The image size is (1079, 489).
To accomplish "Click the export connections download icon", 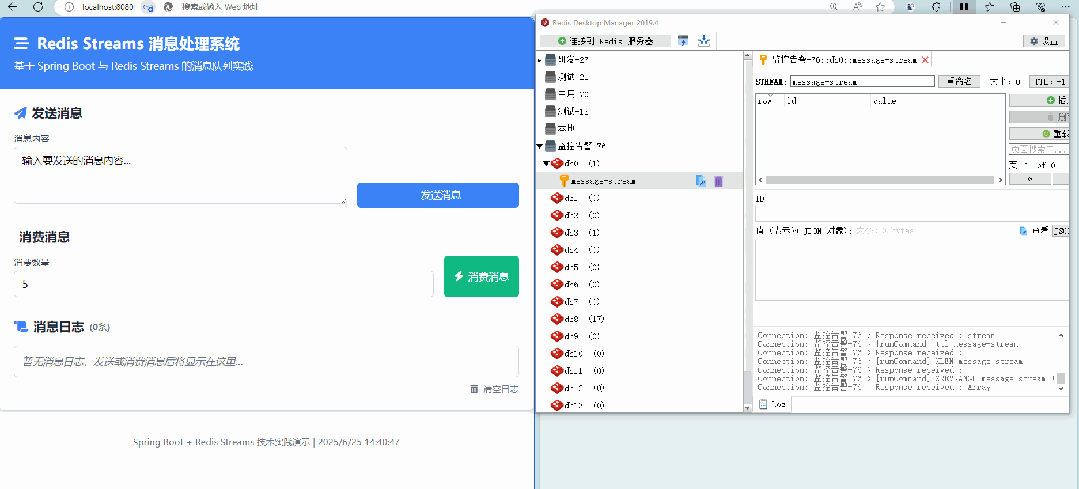I will click(704, 41).
